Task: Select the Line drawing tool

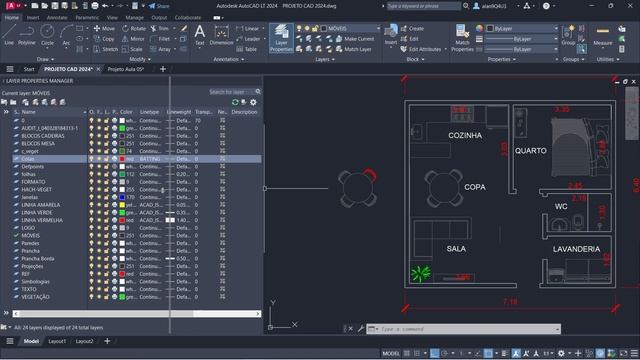Action: click(9, 35)
